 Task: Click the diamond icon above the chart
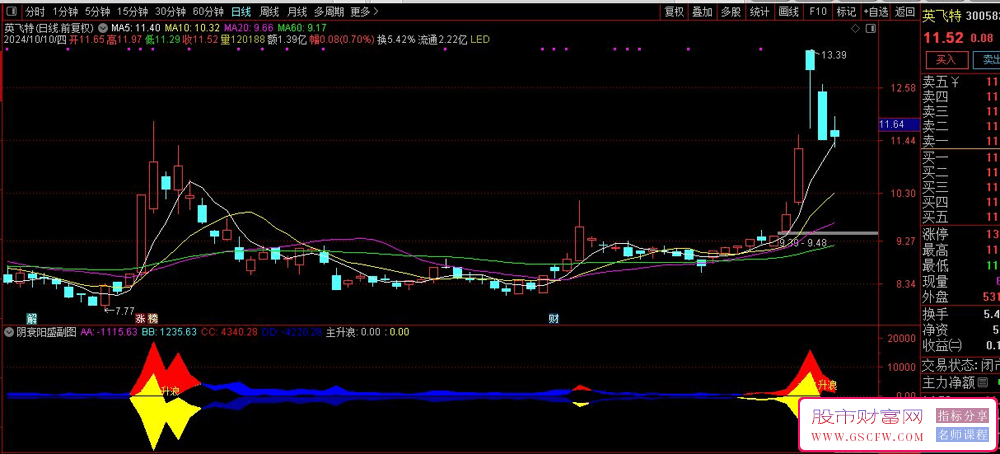click(x=855, y=29)
